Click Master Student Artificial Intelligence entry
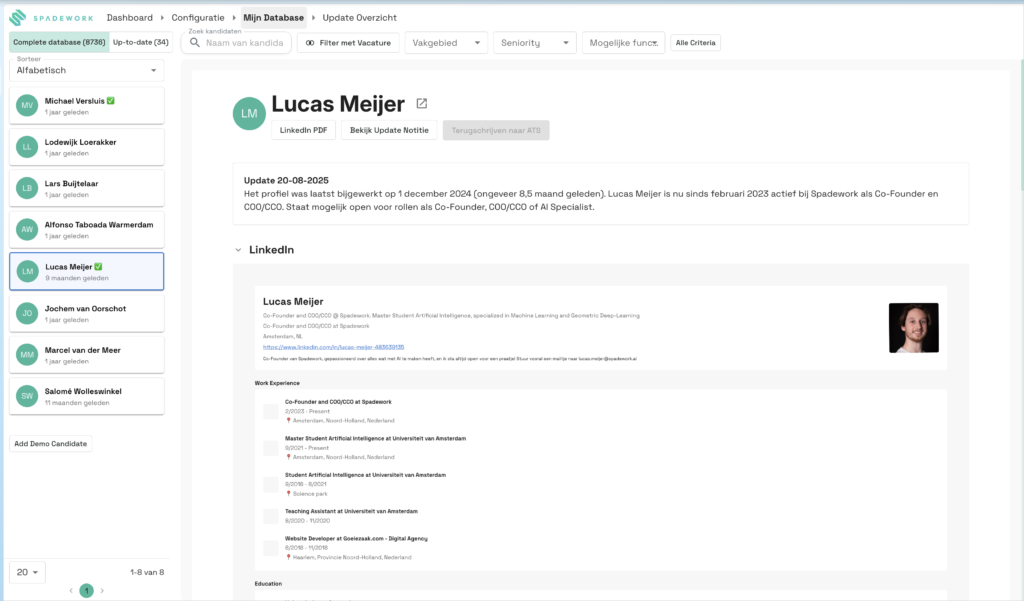The width and height of the screenshot is (1024, 601). (376, 438)
